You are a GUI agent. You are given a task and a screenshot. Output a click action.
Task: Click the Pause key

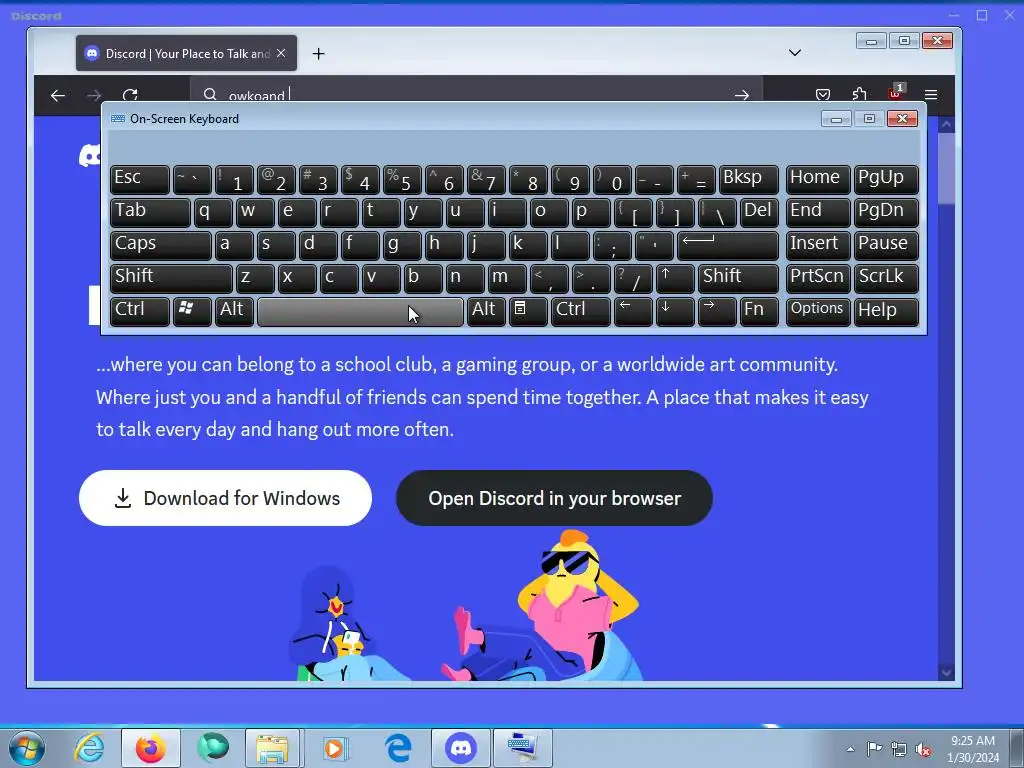coord(886,245)
